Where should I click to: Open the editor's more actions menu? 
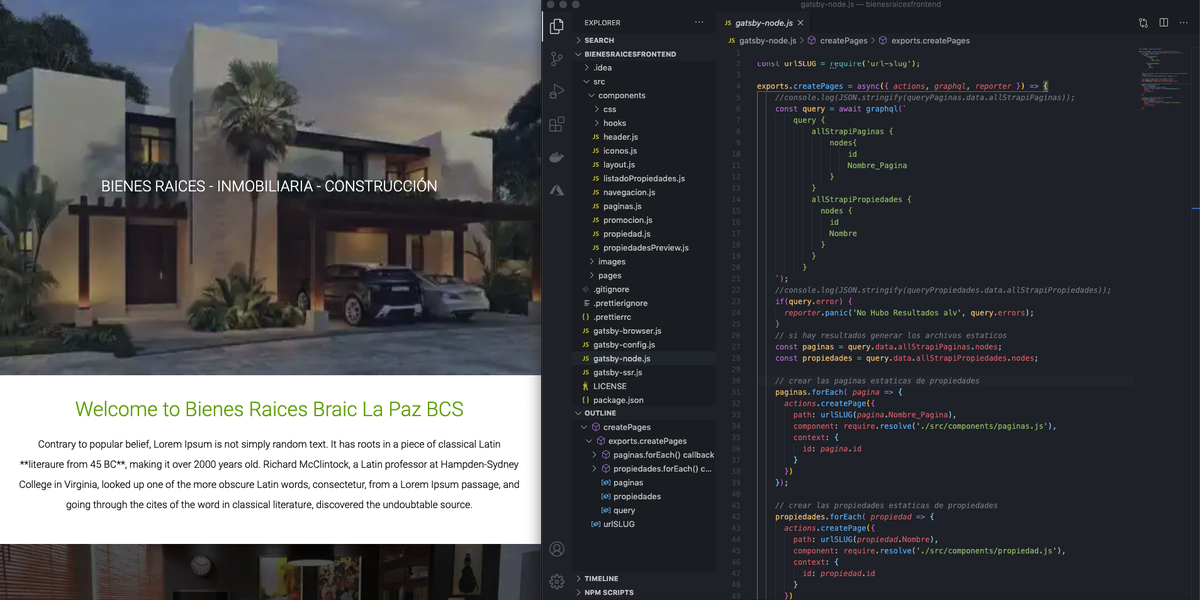coord(1185,22)
